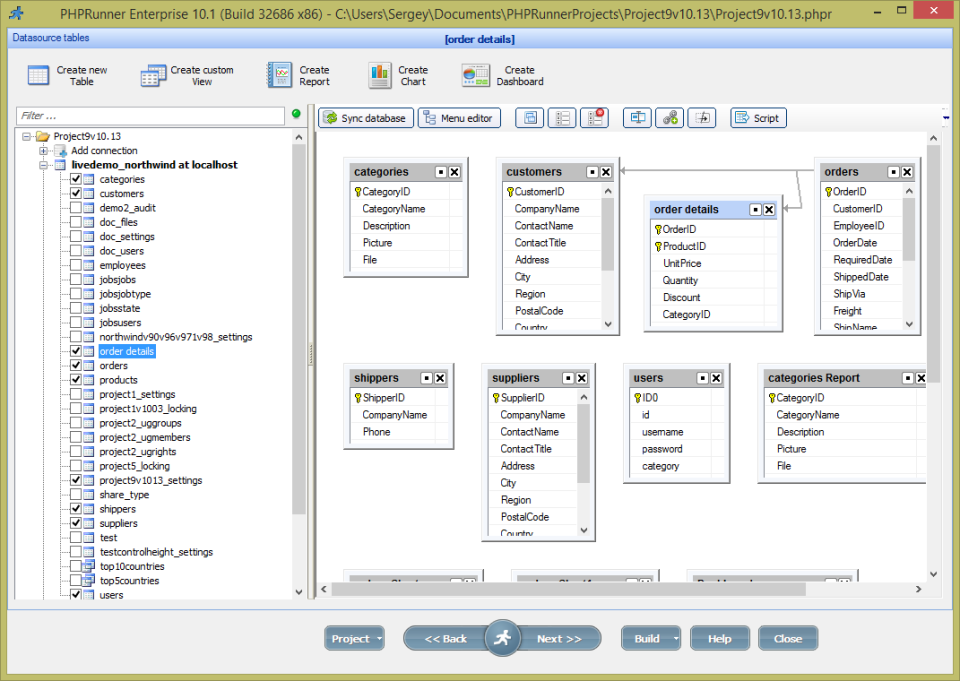960x681 pixels.
Task: Click the Create Report icon
Action: coord(279,75)
